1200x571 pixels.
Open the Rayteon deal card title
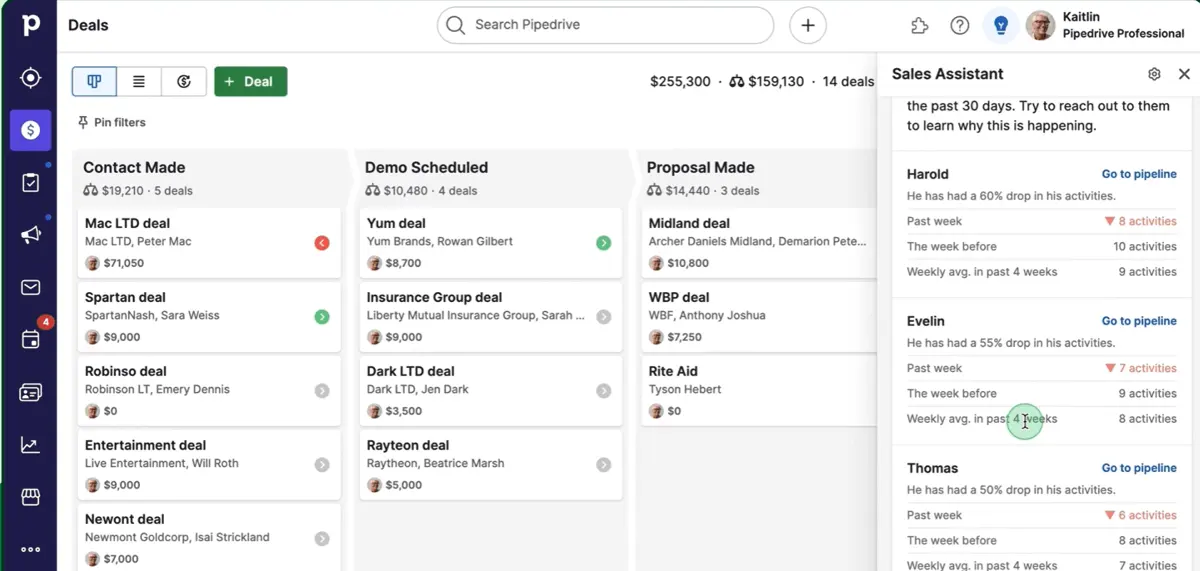coord(407,445)
